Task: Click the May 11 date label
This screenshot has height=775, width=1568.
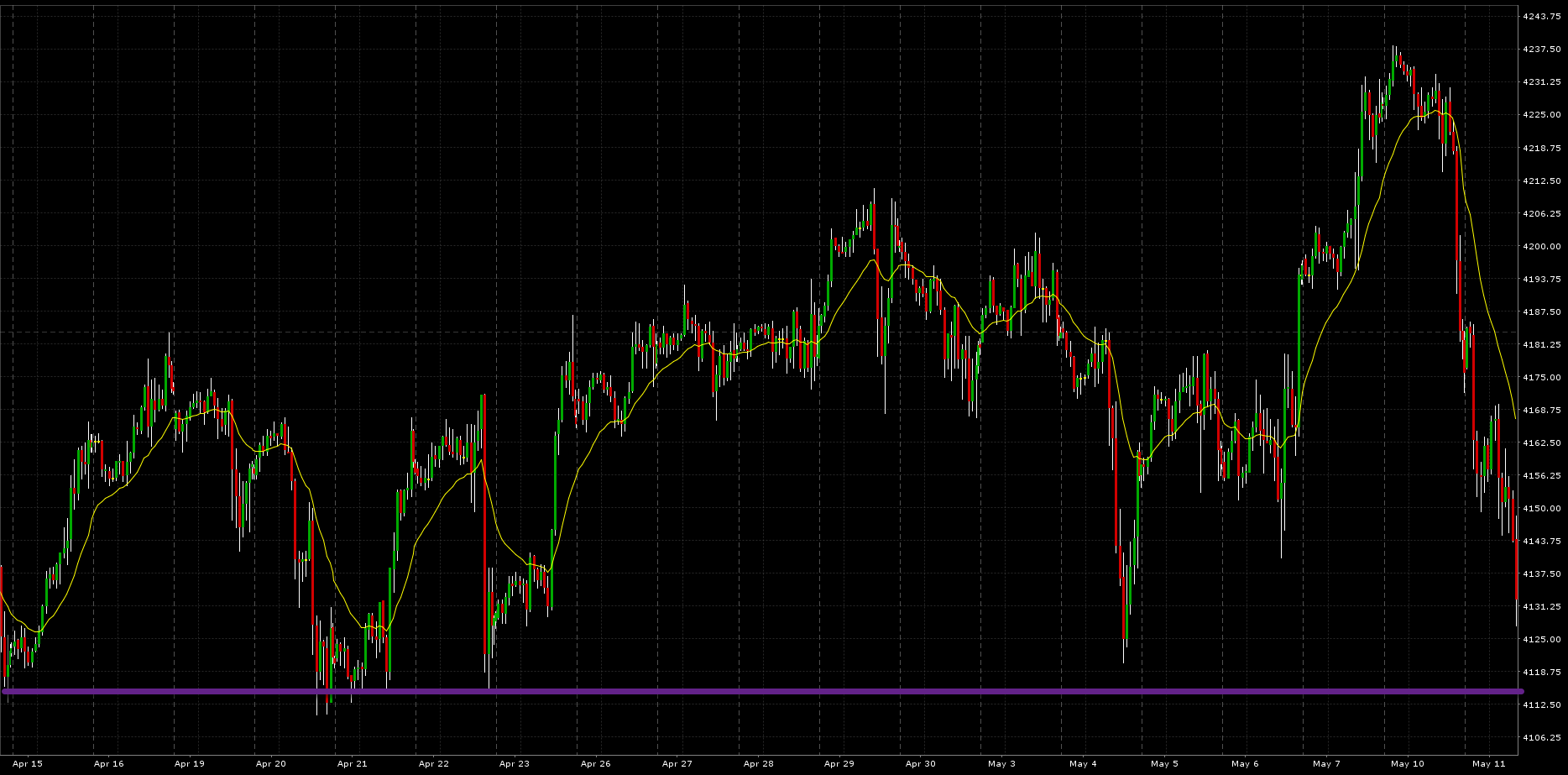Action: [1489, 763]
